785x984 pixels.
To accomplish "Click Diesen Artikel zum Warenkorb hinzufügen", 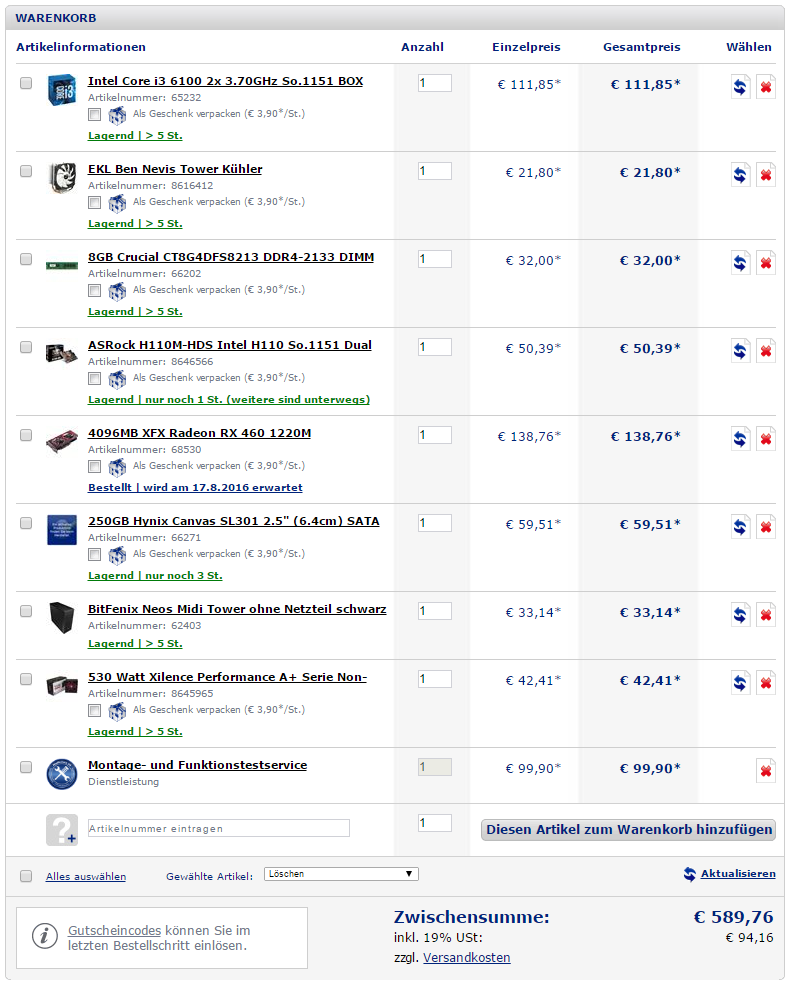I will [628, 830].
